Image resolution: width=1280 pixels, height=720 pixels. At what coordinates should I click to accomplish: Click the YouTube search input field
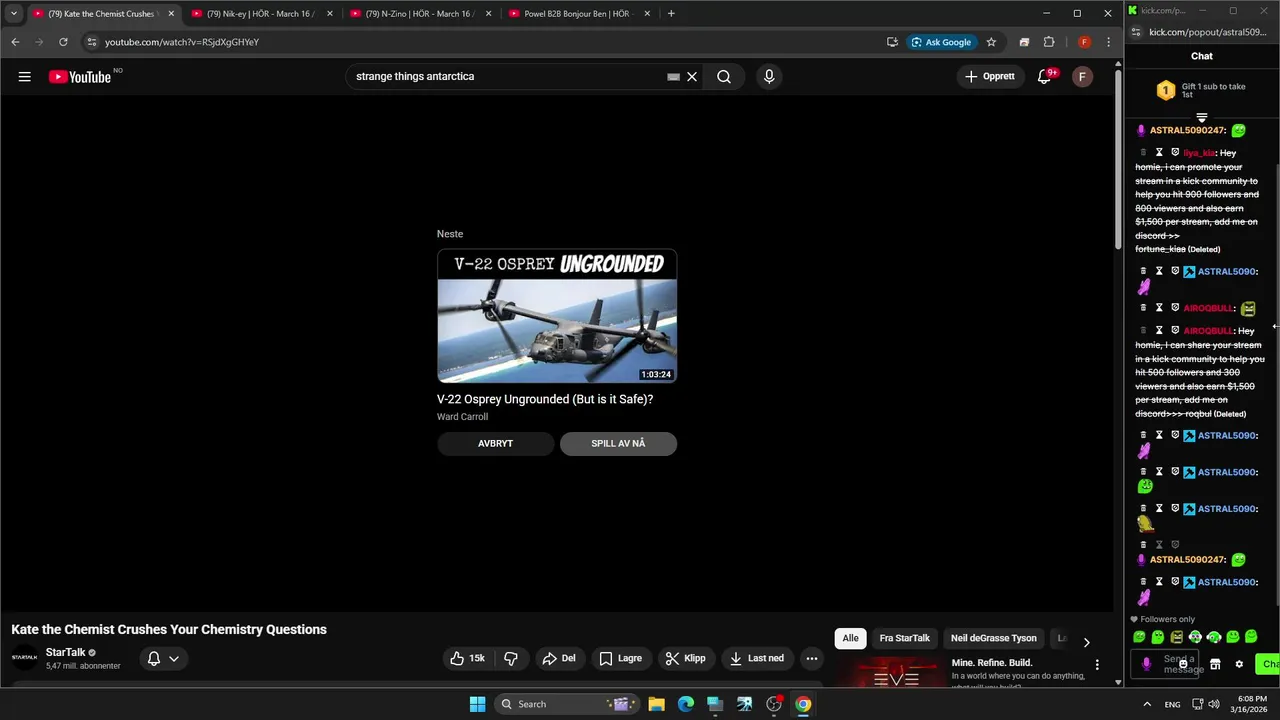(x=510, y=77)
